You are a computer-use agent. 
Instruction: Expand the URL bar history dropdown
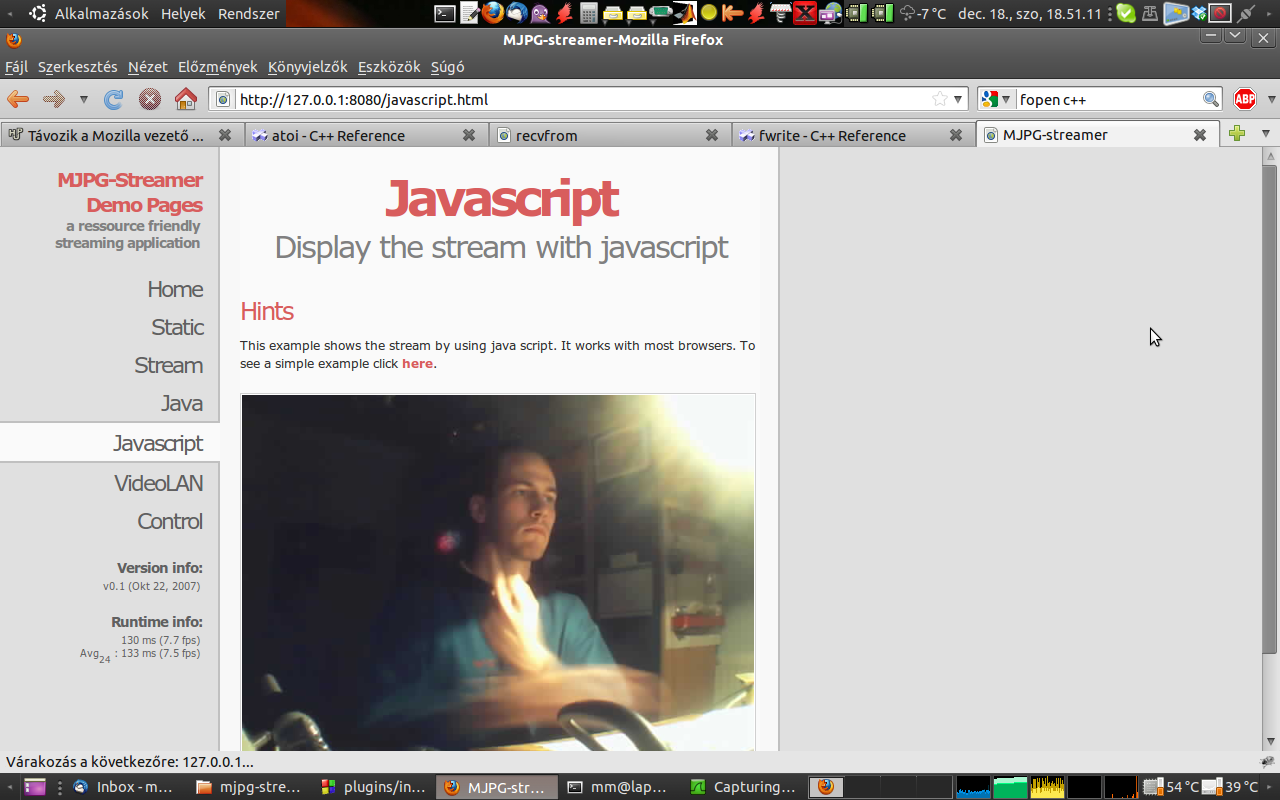pyautogui.click(x=959, y=99)
